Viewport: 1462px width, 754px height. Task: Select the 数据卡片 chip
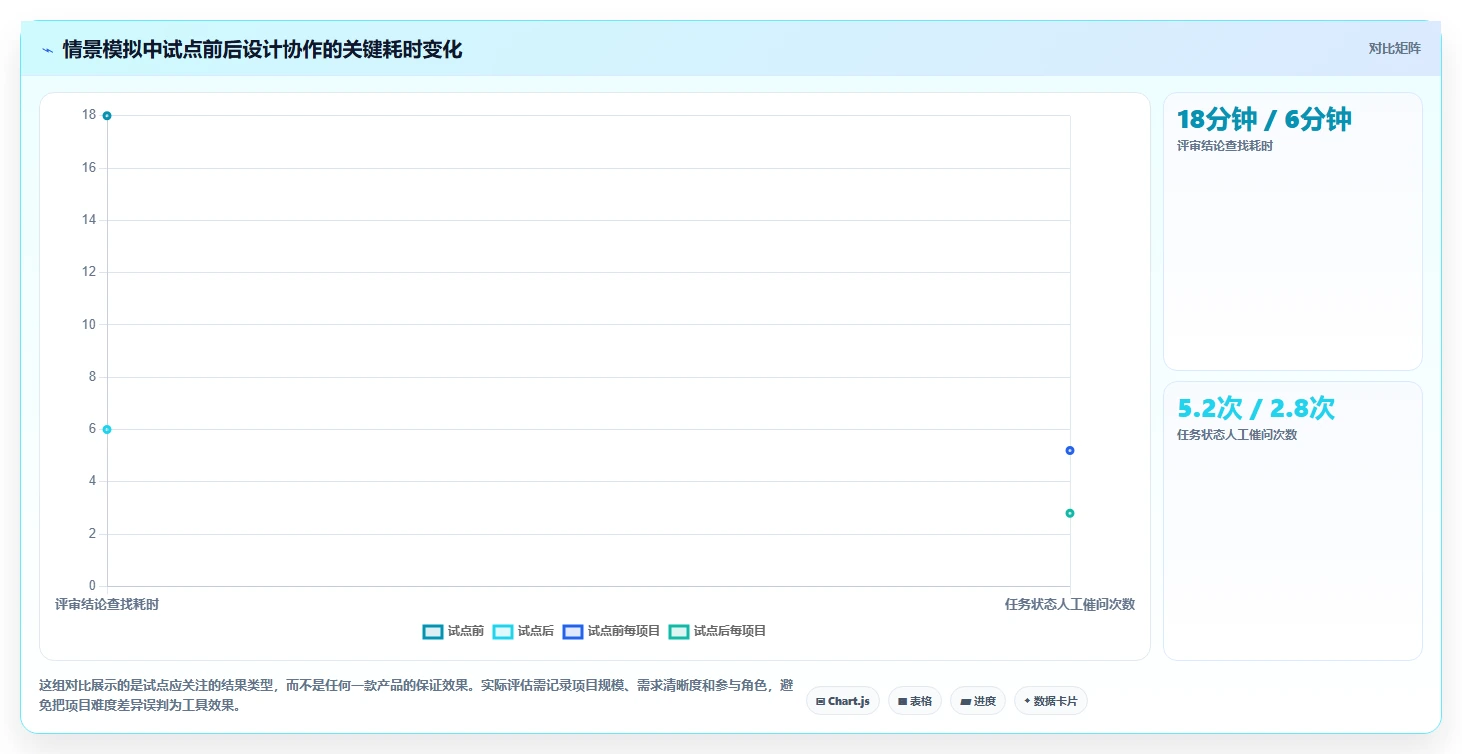[1050, 701]
